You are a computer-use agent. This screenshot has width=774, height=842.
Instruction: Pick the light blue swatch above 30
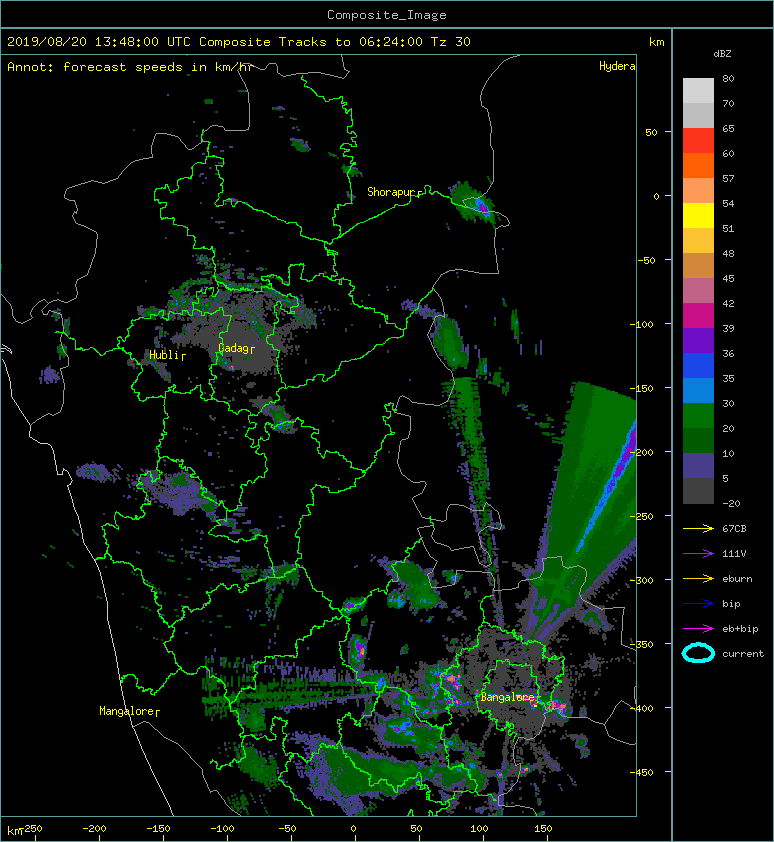click(x=698, y=390)
